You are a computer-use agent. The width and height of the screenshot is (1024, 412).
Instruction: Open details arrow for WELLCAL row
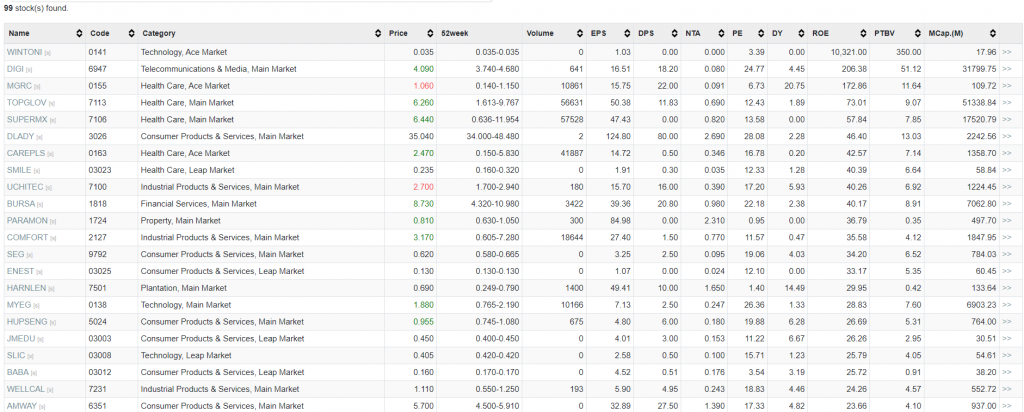click(1006, 389)
